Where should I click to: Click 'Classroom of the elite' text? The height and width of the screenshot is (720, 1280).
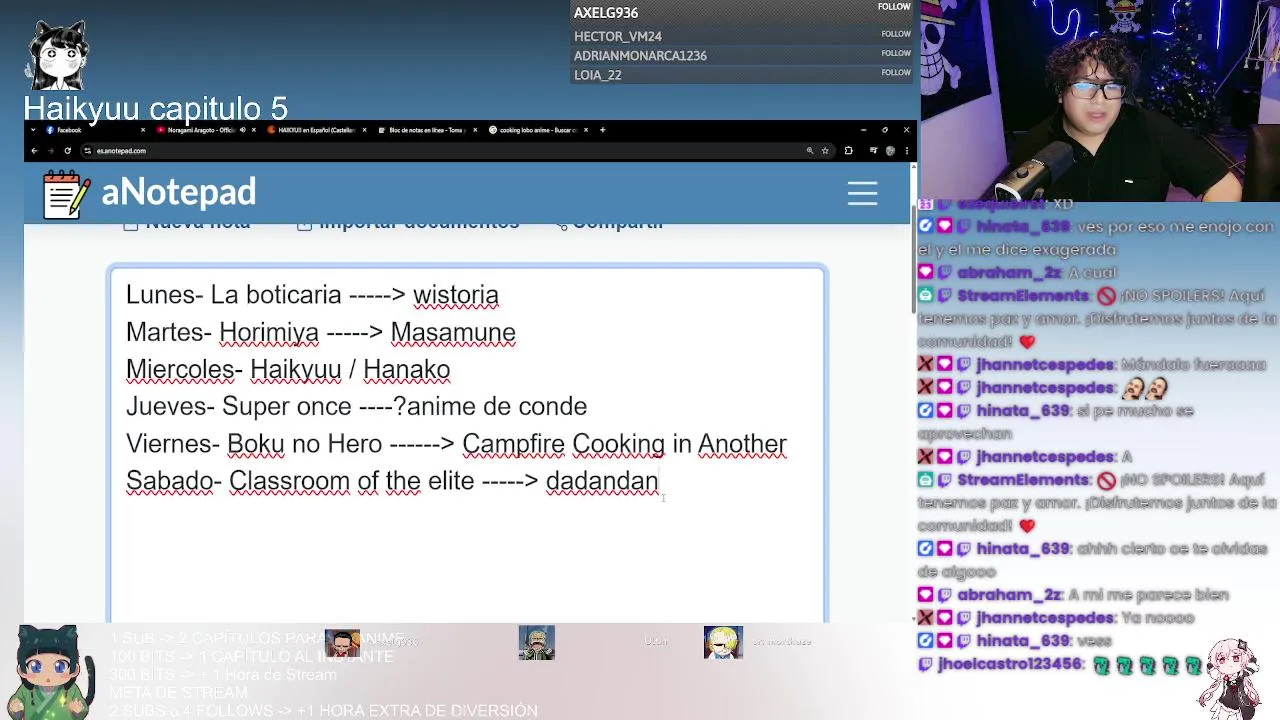coord(351,481)
